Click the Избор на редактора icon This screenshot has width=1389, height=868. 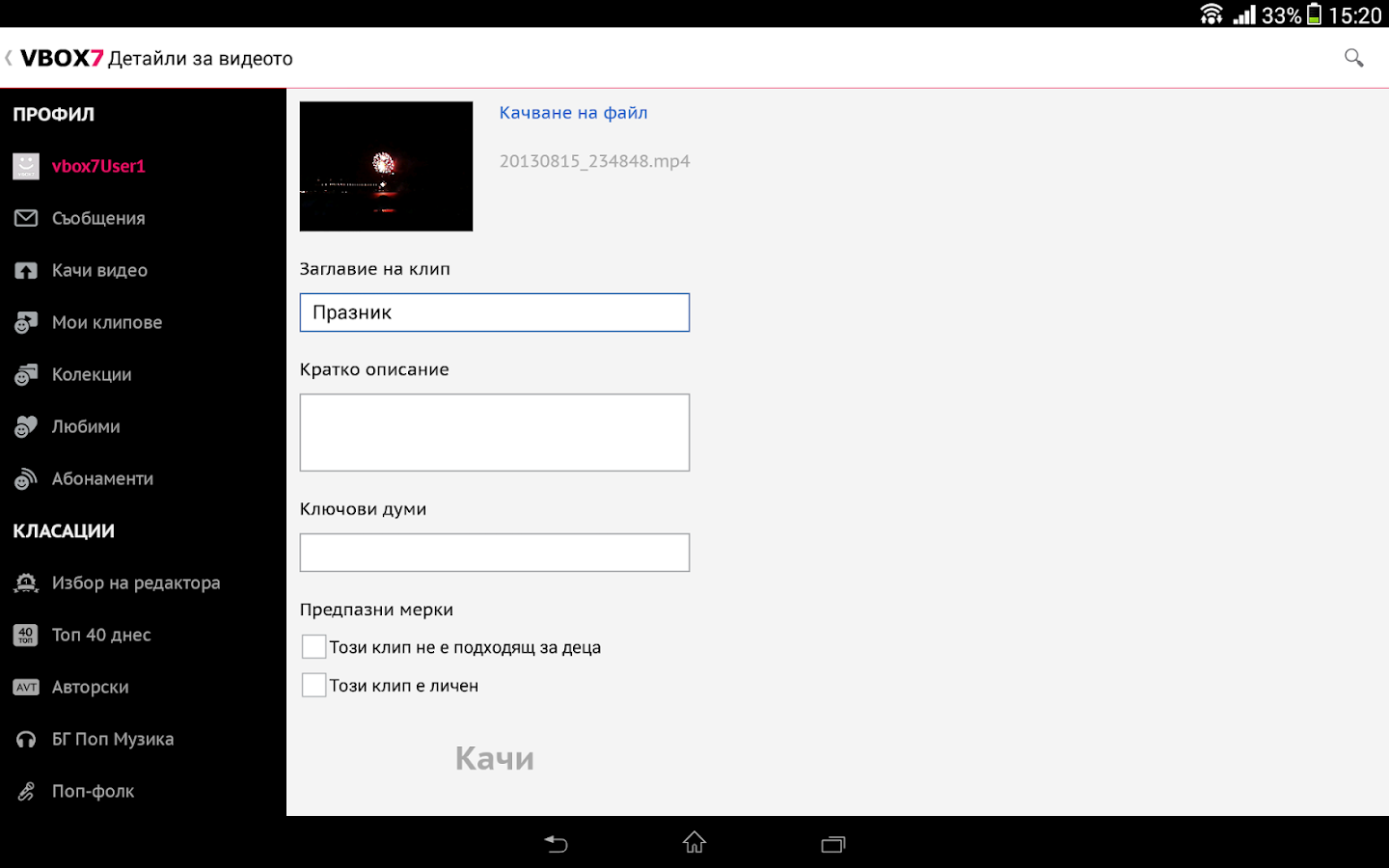[x=25, y=583]
